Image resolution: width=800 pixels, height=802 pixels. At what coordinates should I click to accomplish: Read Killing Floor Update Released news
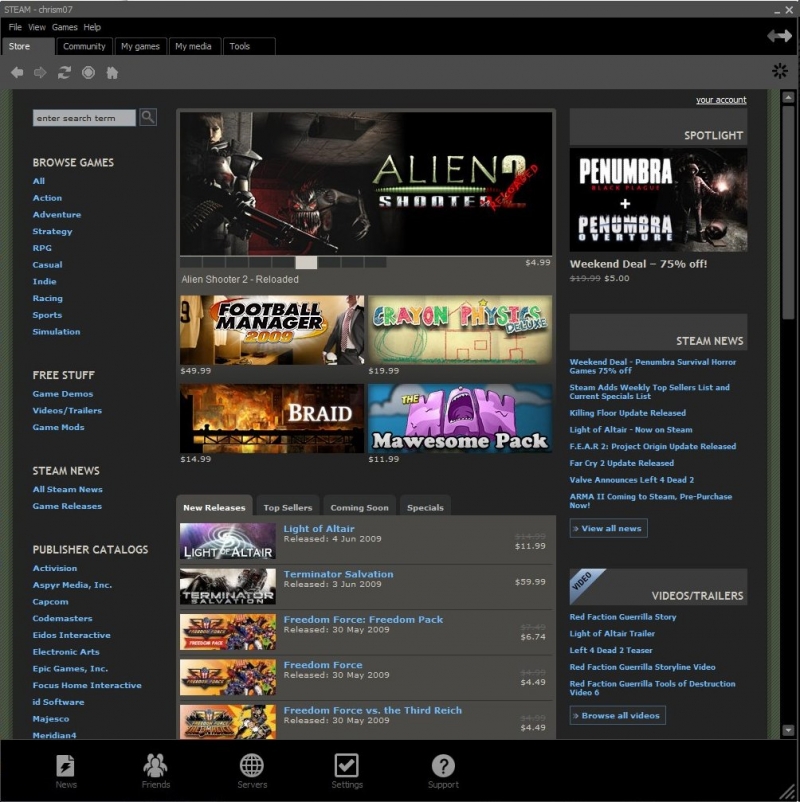pyautogui.click(x=628, y=413)
